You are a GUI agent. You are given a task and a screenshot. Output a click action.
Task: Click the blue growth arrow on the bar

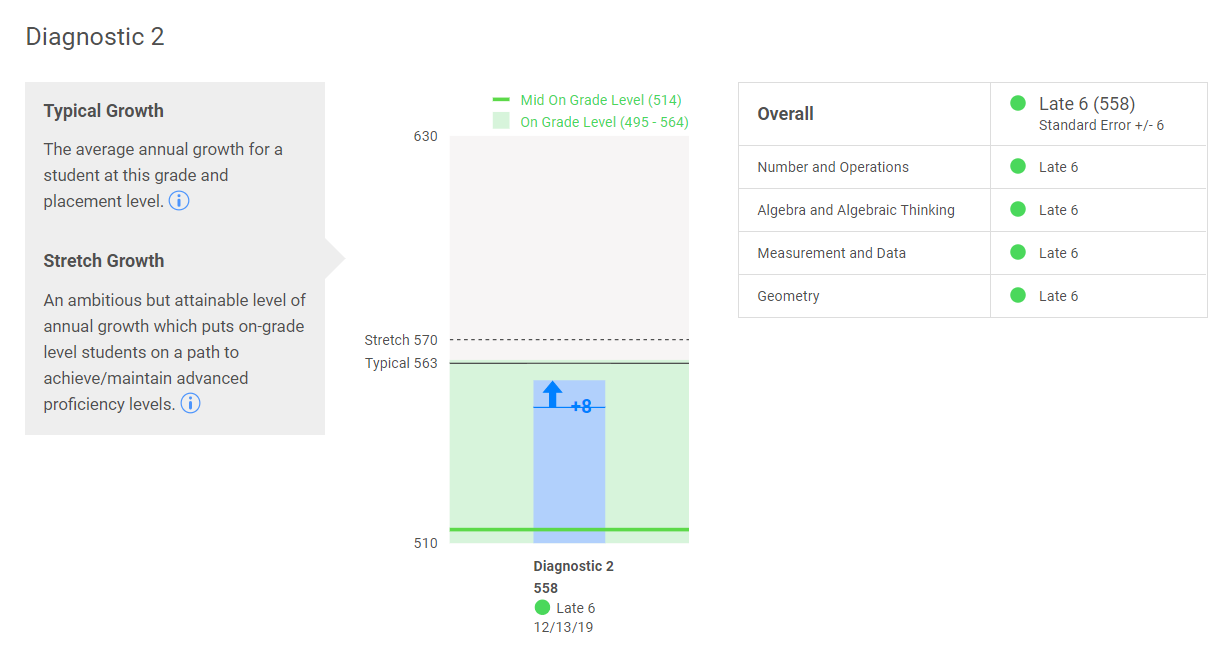click(553, 394)
